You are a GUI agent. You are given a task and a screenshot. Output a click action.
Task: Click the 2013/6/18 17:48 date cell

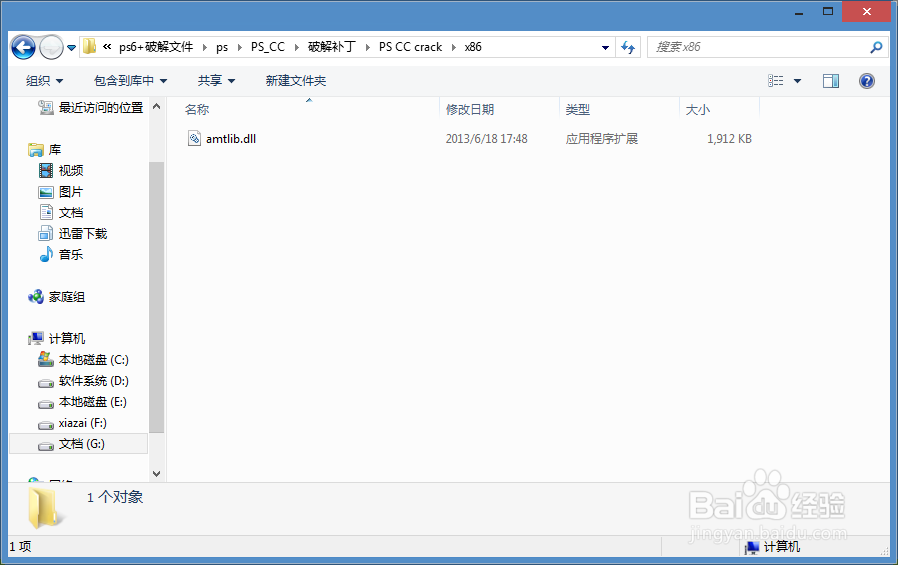[486, 139]
